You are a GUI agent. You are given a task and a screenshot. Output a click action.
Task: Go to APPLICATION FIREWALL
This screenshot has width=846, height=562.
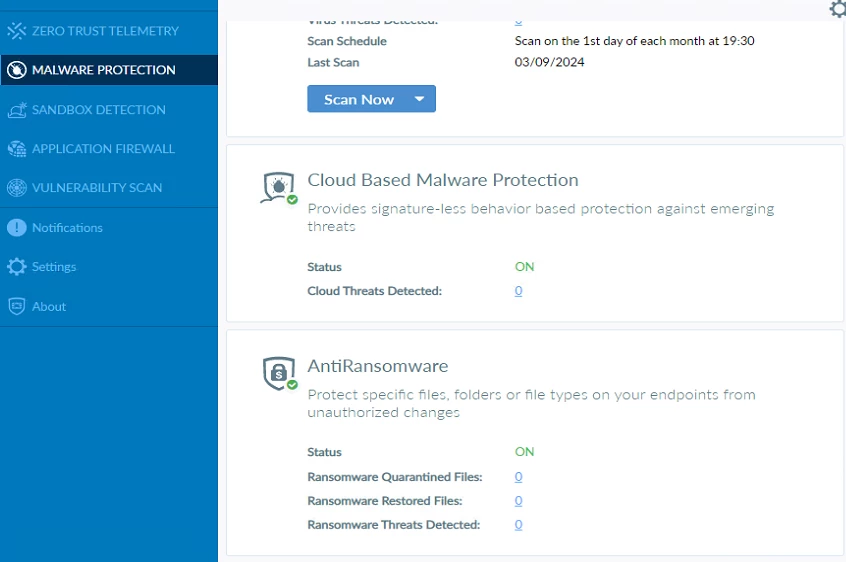click(x=103, y=148)
